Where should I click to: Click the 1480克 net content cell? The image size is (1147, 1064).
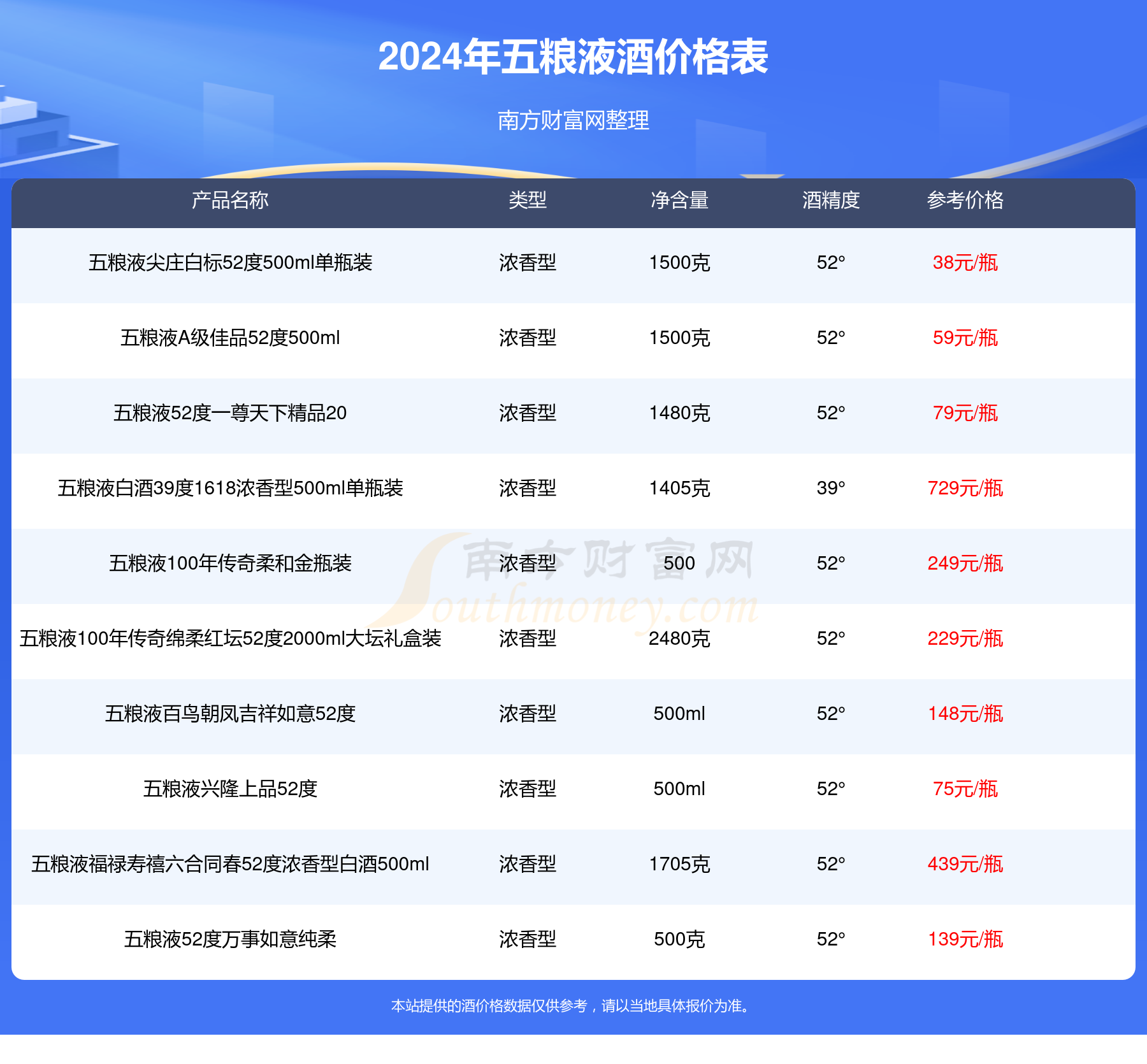pos(679,413)
